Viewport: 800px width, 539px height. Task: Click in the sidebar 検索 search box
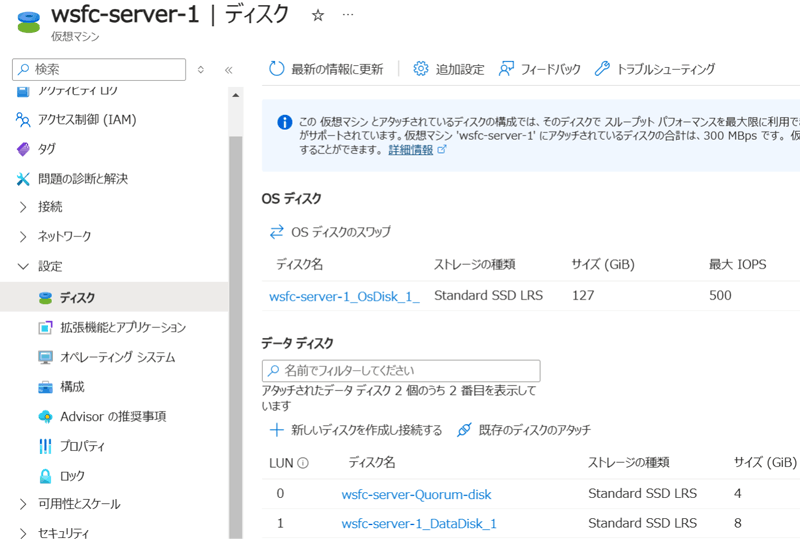(99, 69)
